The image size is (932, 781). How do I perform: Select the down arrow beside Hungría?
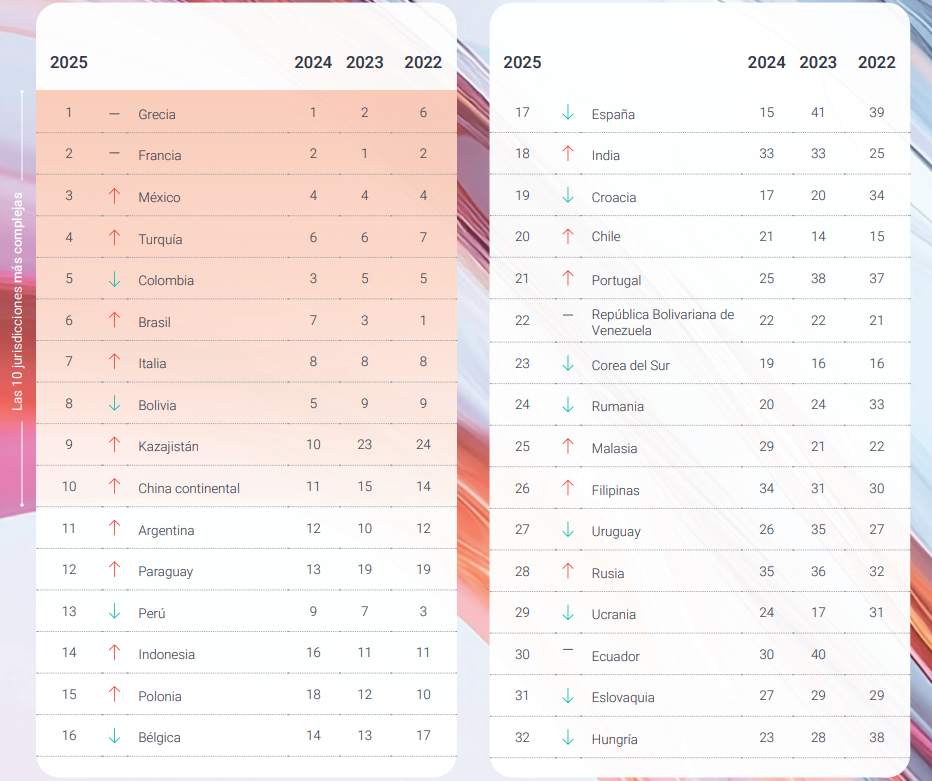point(568,738)
